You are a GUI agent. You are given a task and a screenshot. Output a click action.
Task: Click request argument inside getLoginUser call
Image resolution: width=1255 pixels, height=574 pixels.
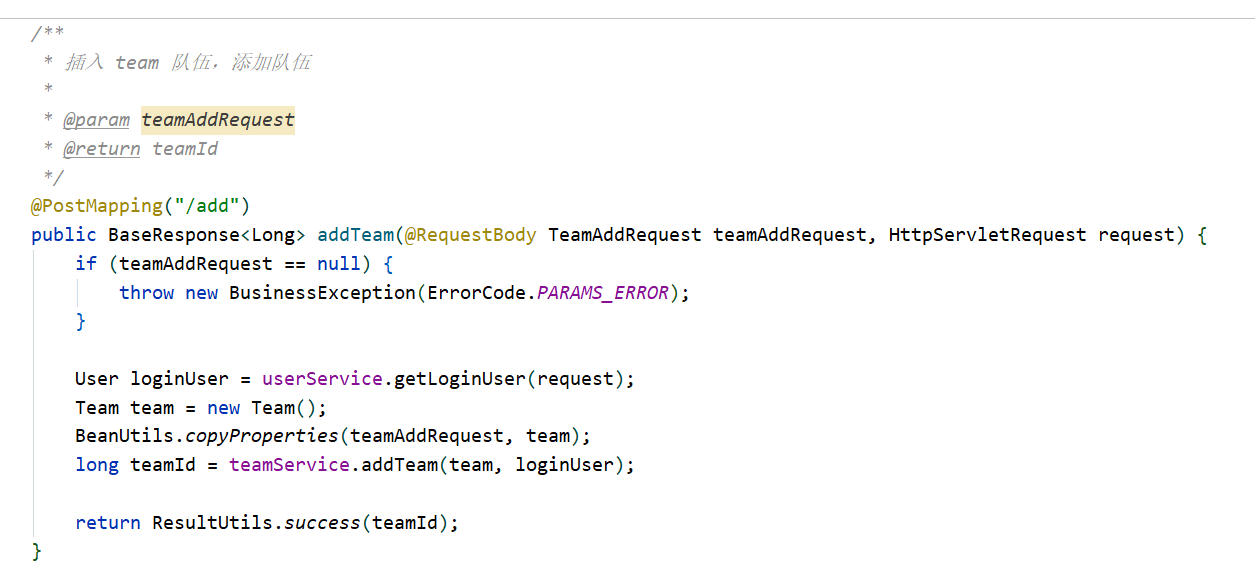pos(575,379)
